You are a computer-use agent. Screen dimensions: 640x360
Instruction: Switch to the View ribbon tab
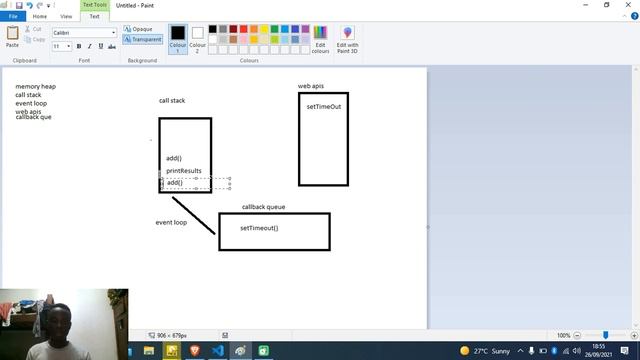click(66, 16)
